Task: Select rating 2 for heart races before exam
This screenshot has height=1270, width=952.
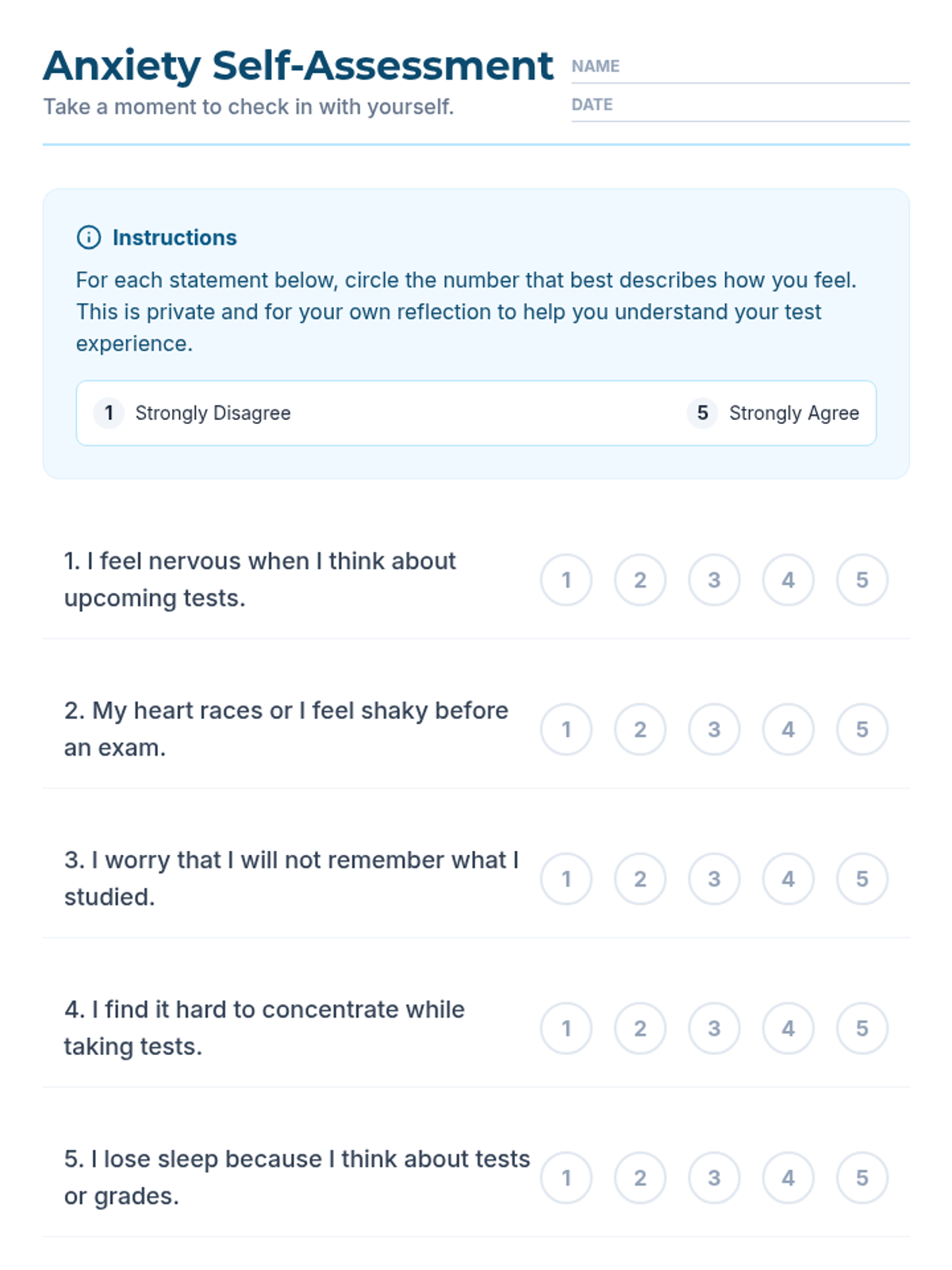Action: tap(640, 729)
